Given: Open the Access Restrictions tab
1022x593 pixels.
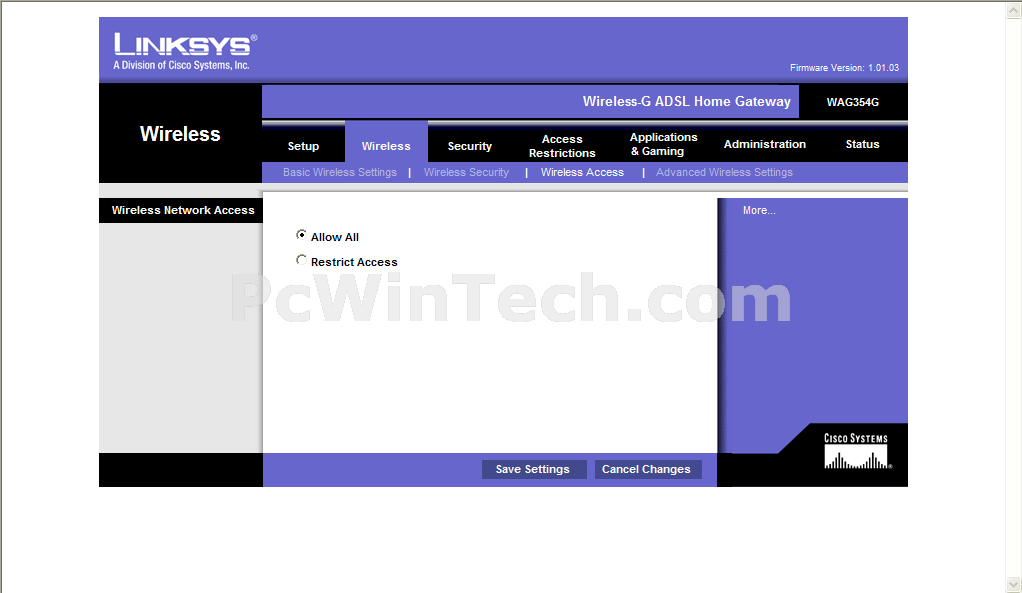Looking at the screenshot, I should click(562, 146).
